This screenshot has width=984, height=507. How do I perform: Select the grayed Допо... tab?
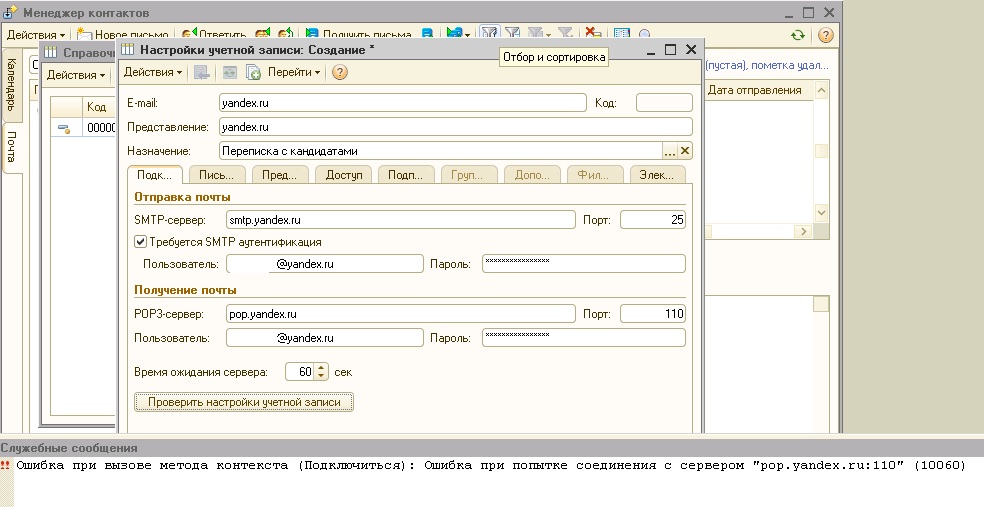click(532, 175)
